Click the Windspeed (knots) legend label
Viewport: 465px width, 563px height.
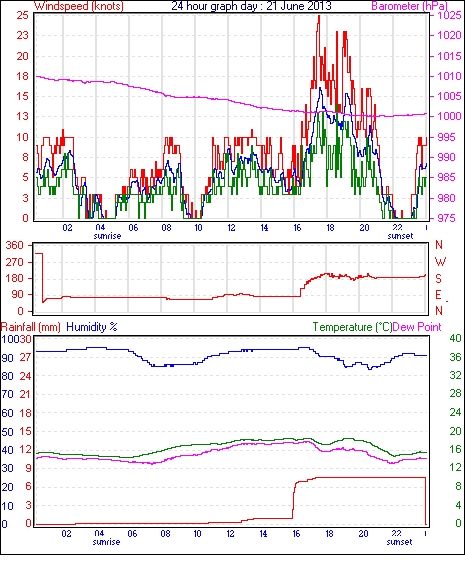tap(79, 6)
